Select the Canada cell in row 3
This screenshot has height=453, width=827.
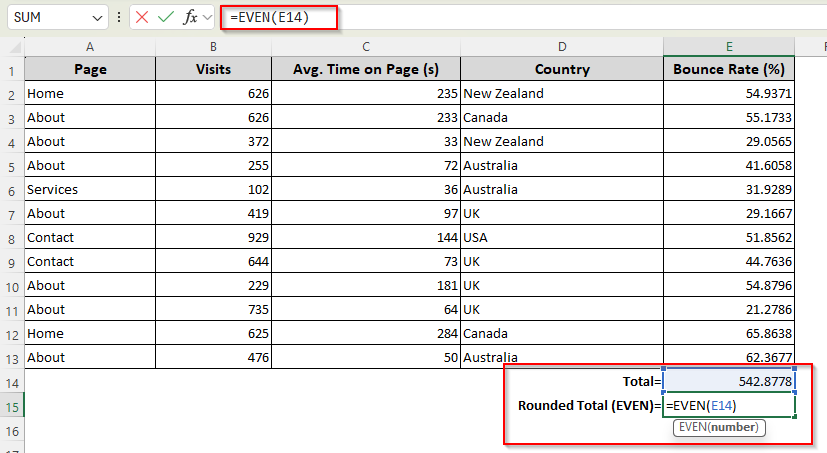562,117
